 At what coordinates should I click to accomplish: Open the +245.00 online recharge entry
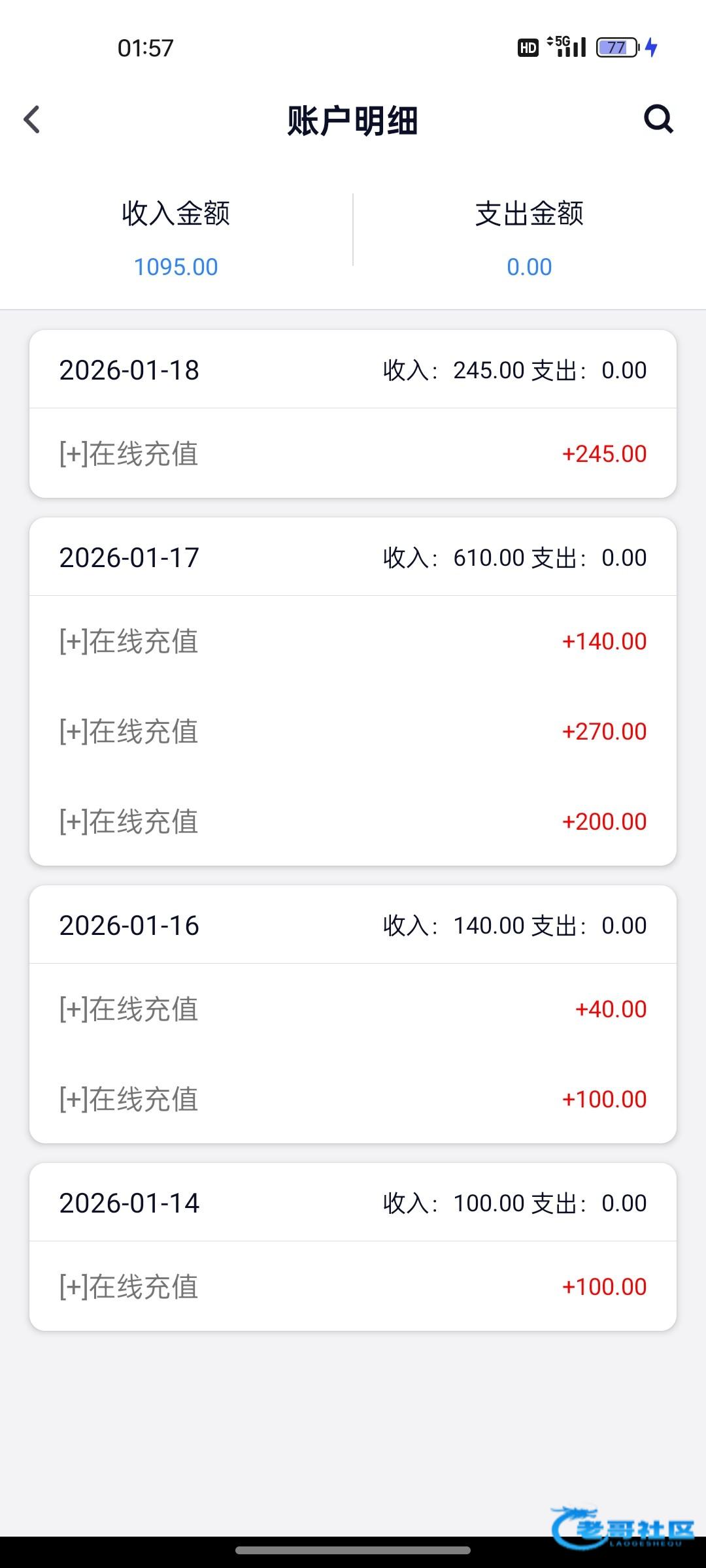point(353,453)
